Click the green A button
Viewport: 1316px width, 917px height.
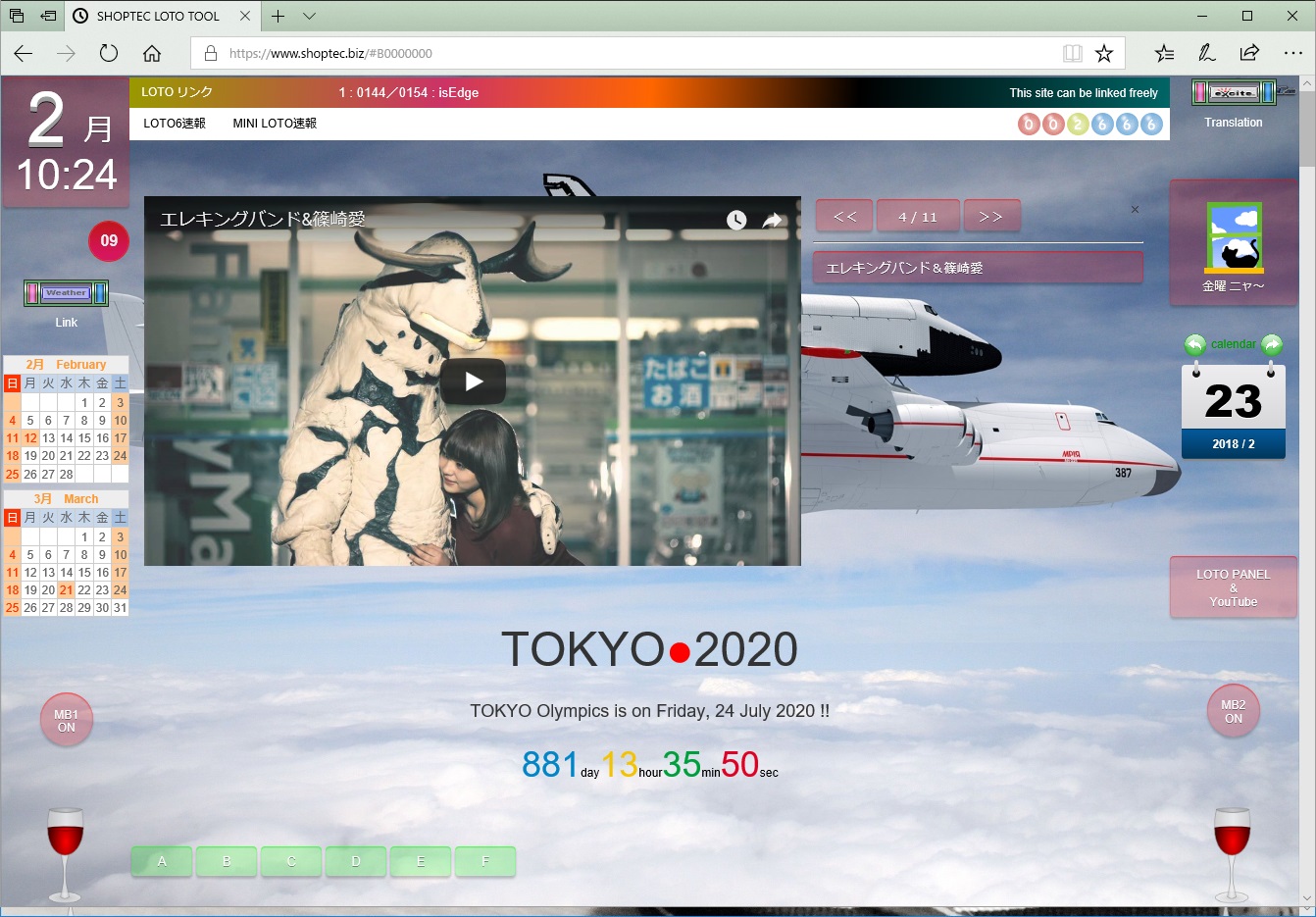pyautogui.click(x=162, y=861)
